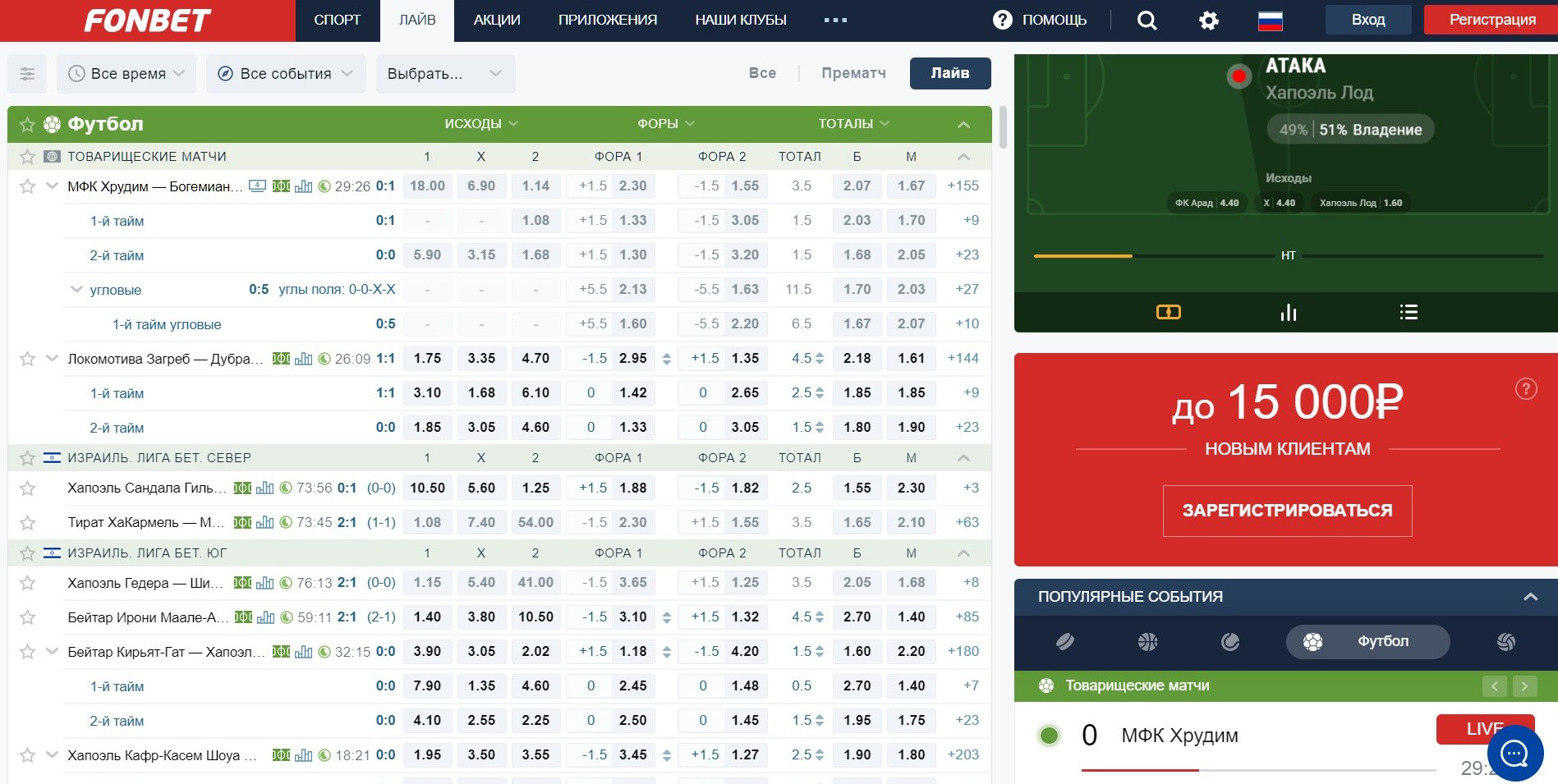Screen dimensions: 1558x784
Task: Open ТОТАЛЫ column dropdown
Action: tap(854, 124)
